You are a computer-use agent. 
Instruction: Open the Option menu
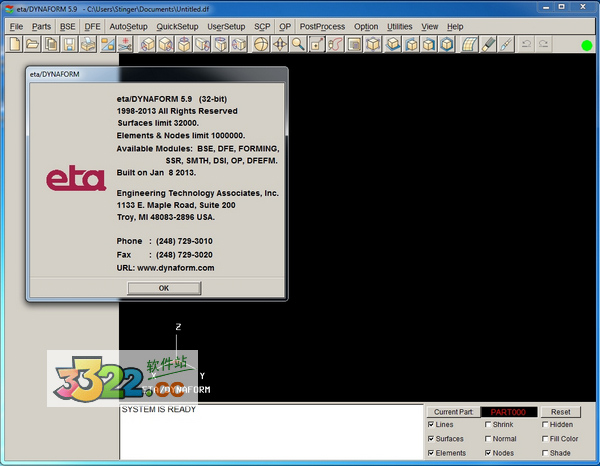click(366, 27)
